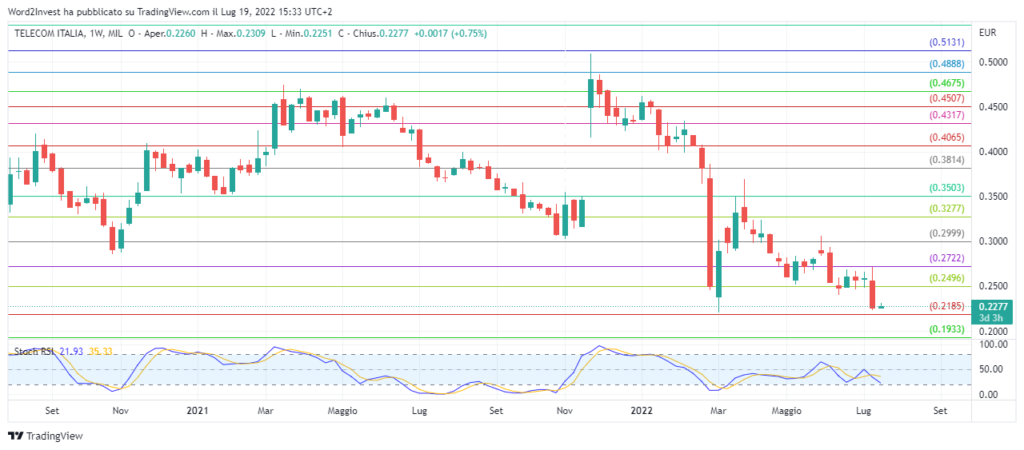Jump to 2021 on the time axis
Screen dimensions: 1024x450
pyautogui.click(x=198, y=410)
